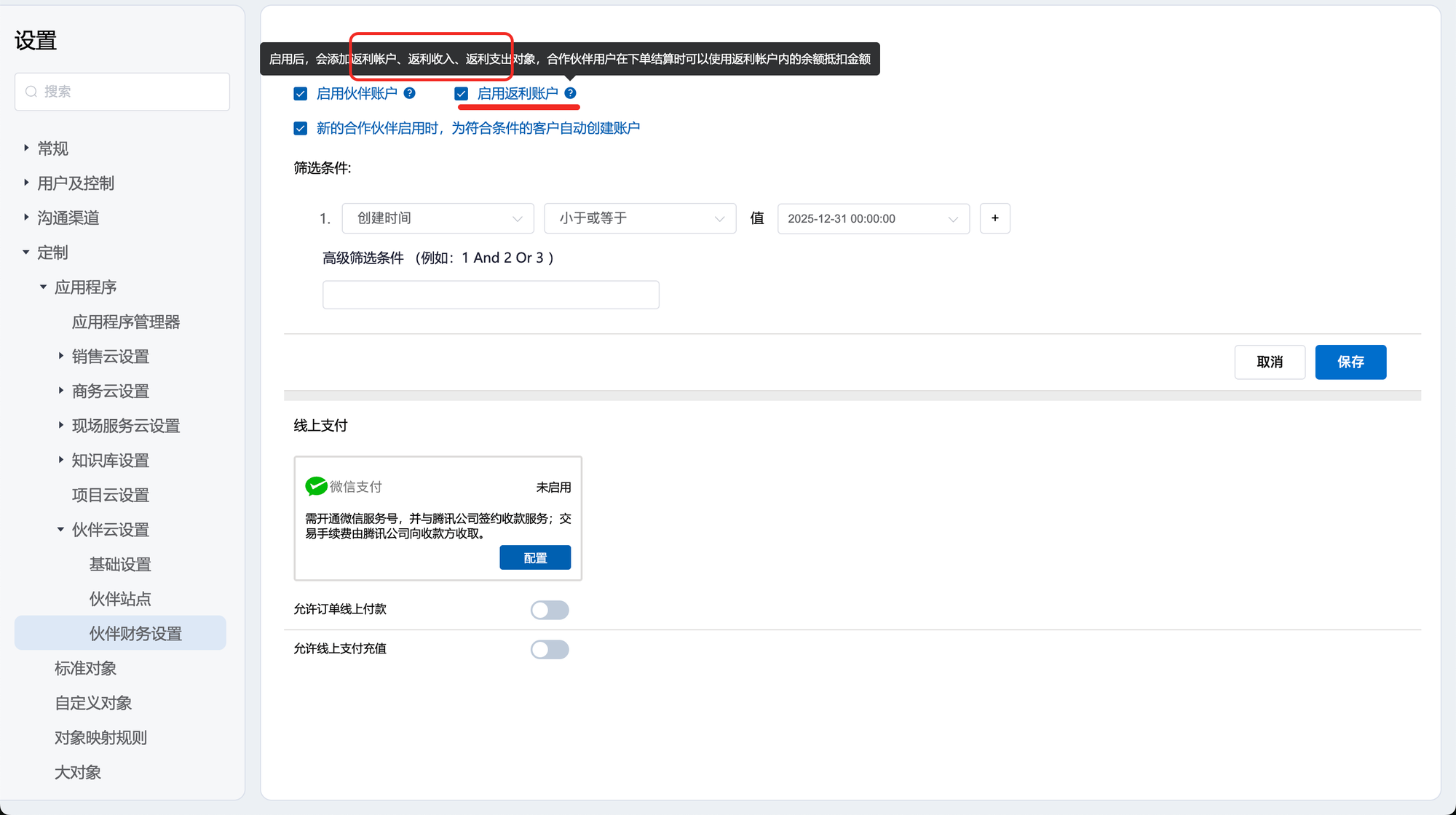Click the 保存 button
Screen dimensions: 1456x815
pyautogui.click(x=1350, y=362)
